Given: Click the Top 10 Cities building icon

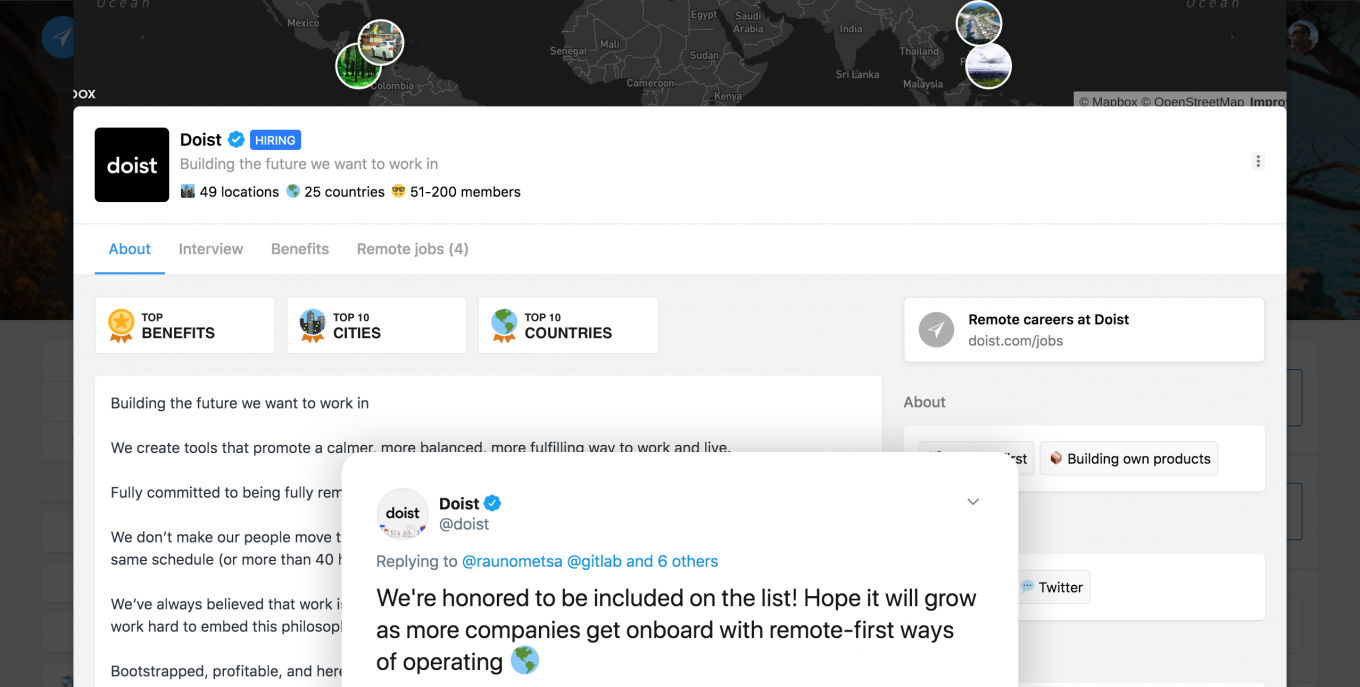Looking at the screenshot, I should [313, 326].
